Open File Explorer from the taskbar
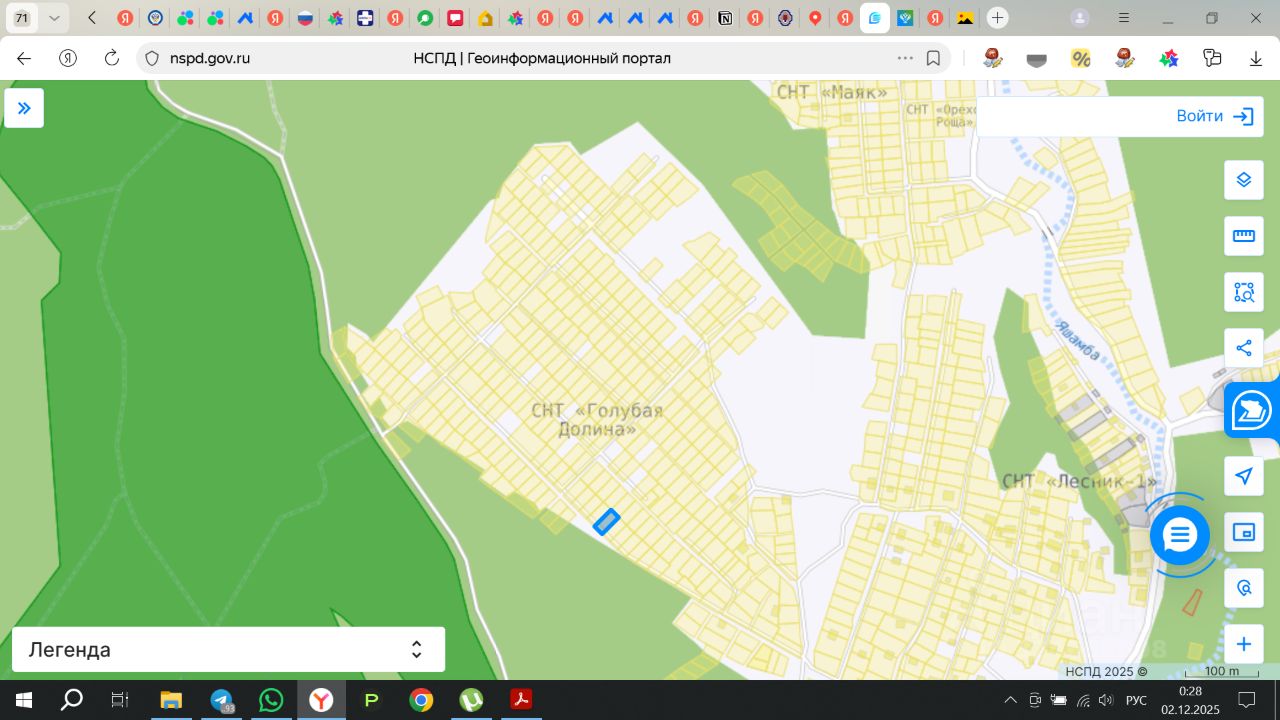Image resolution: width=1280 pixels, height=720 pixels. tap(171, 700)
